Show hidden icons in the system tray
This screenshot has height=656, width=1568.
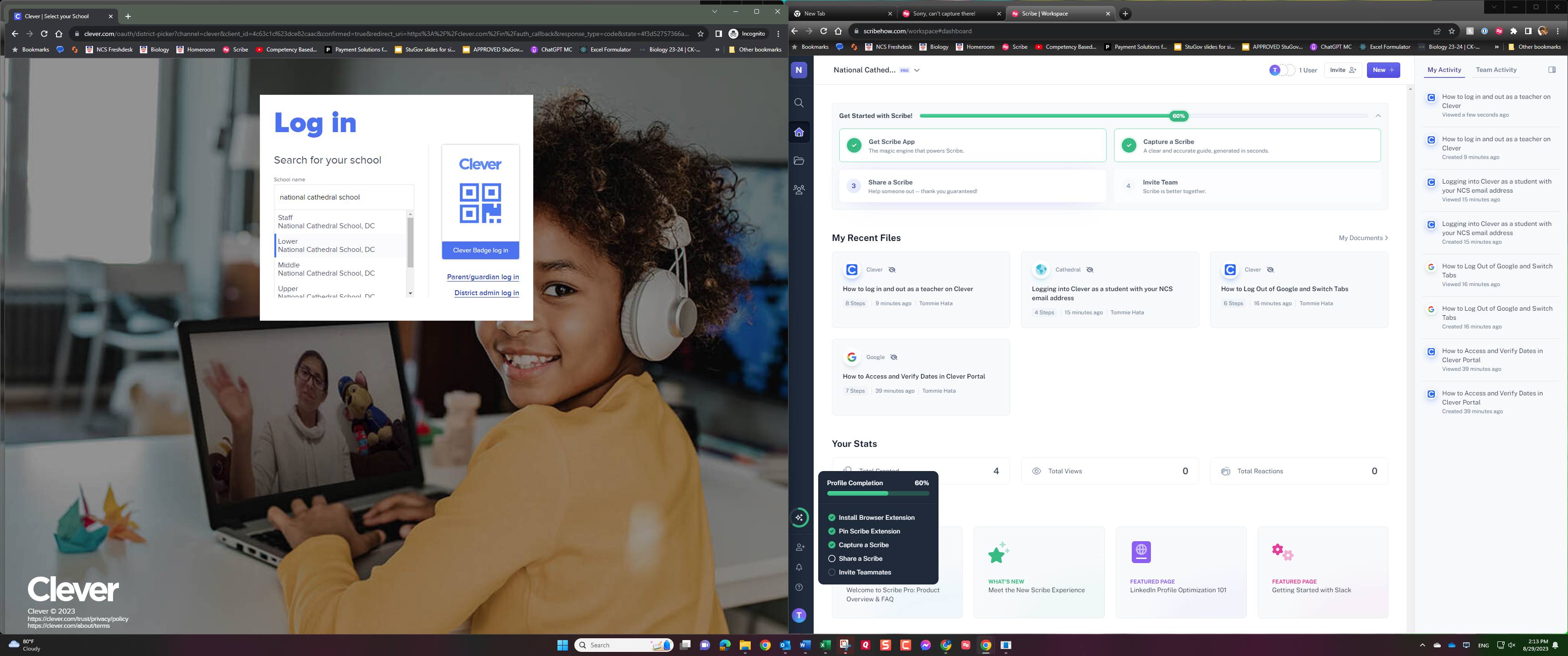tap(1423, 645)
